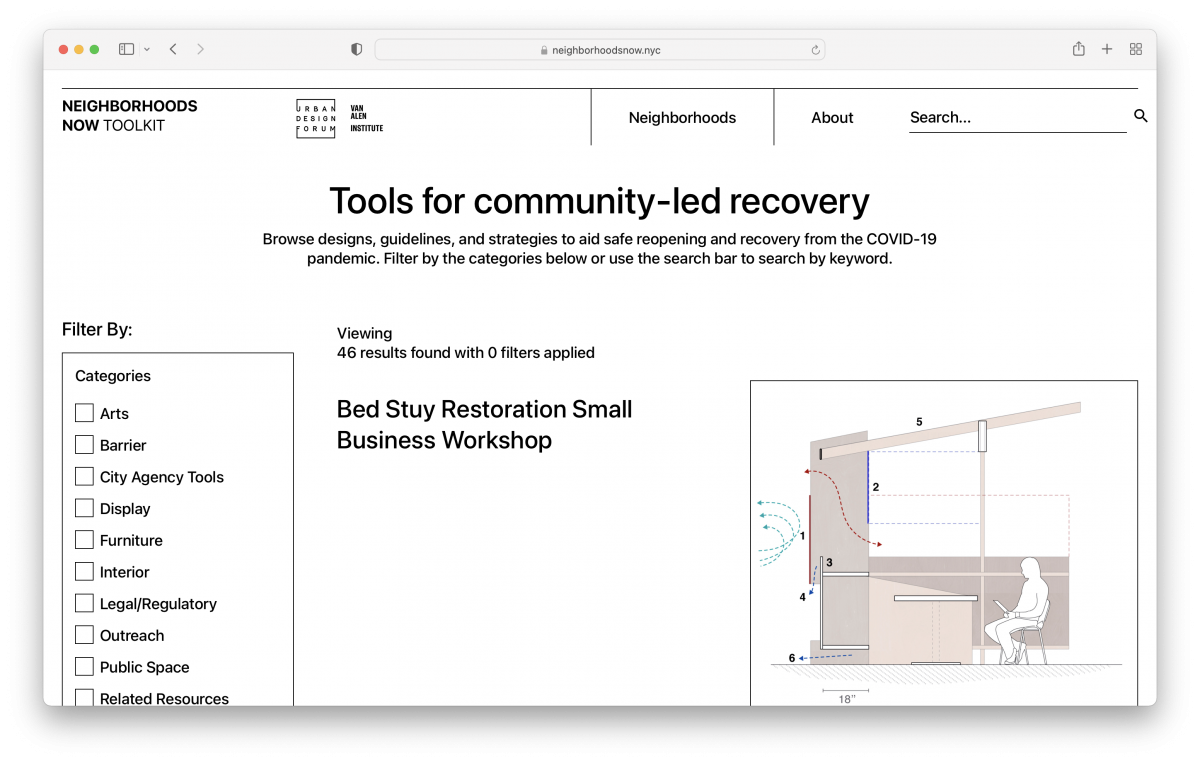Open the privacy shield report icon

(x=356, y=49)
